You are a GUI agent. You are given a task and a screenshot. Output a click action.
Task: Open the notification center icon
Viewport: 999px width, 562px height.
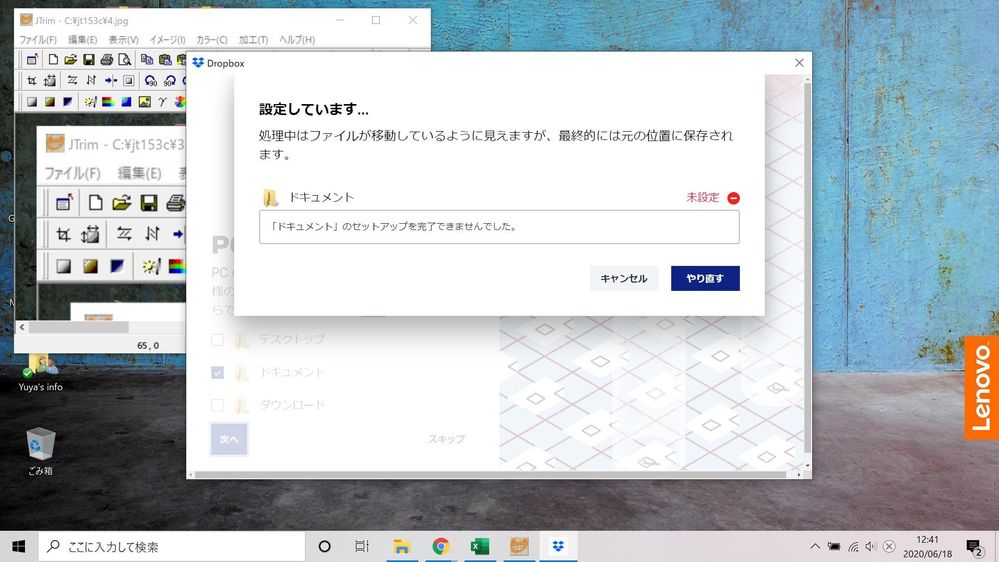click(974, 547)
